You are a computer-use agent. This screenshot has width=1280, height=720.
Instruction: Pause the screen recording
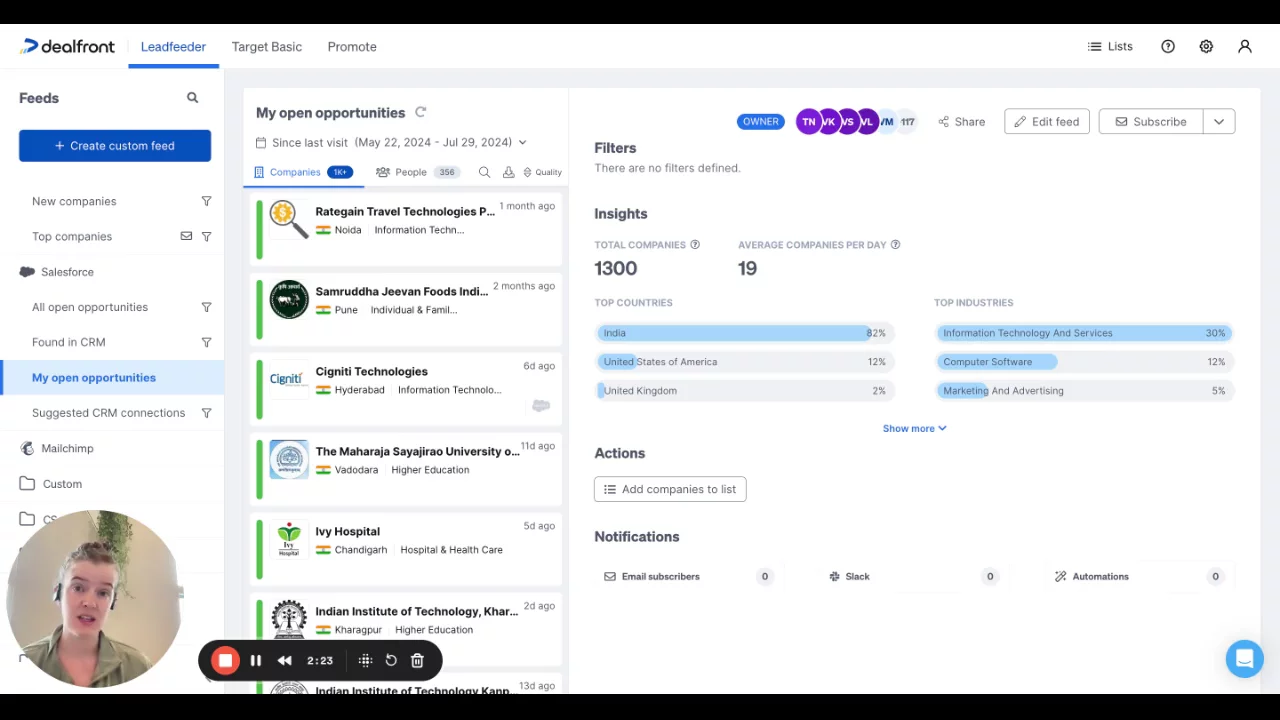tap(255, 661)
